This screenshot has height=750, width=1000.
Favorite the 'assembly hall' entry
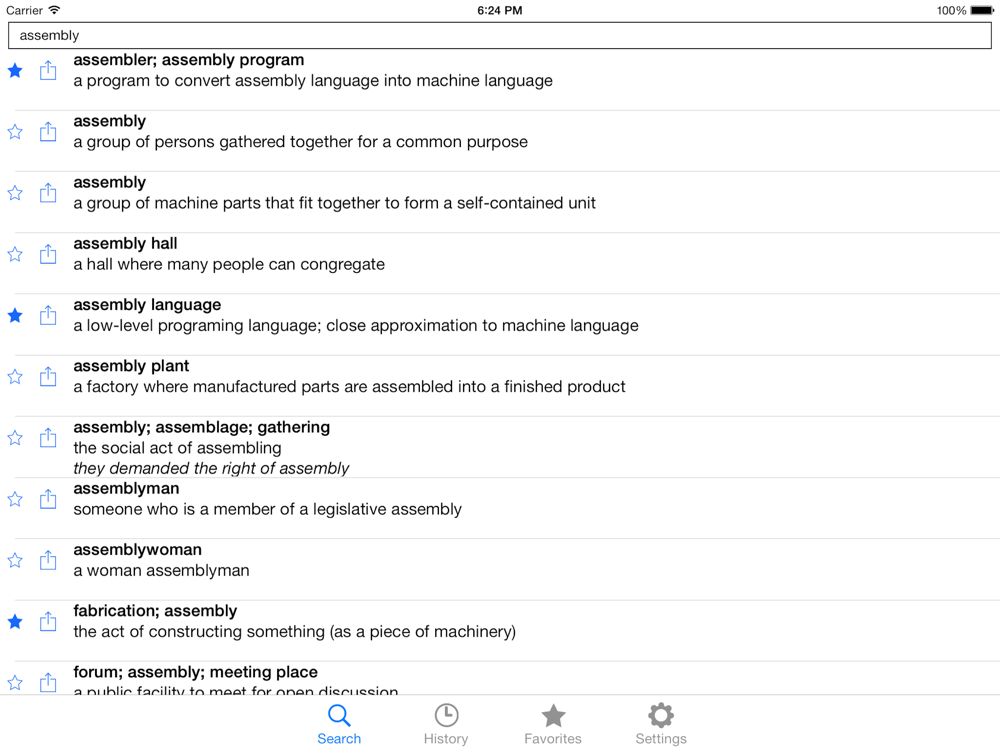coord(15,254)
